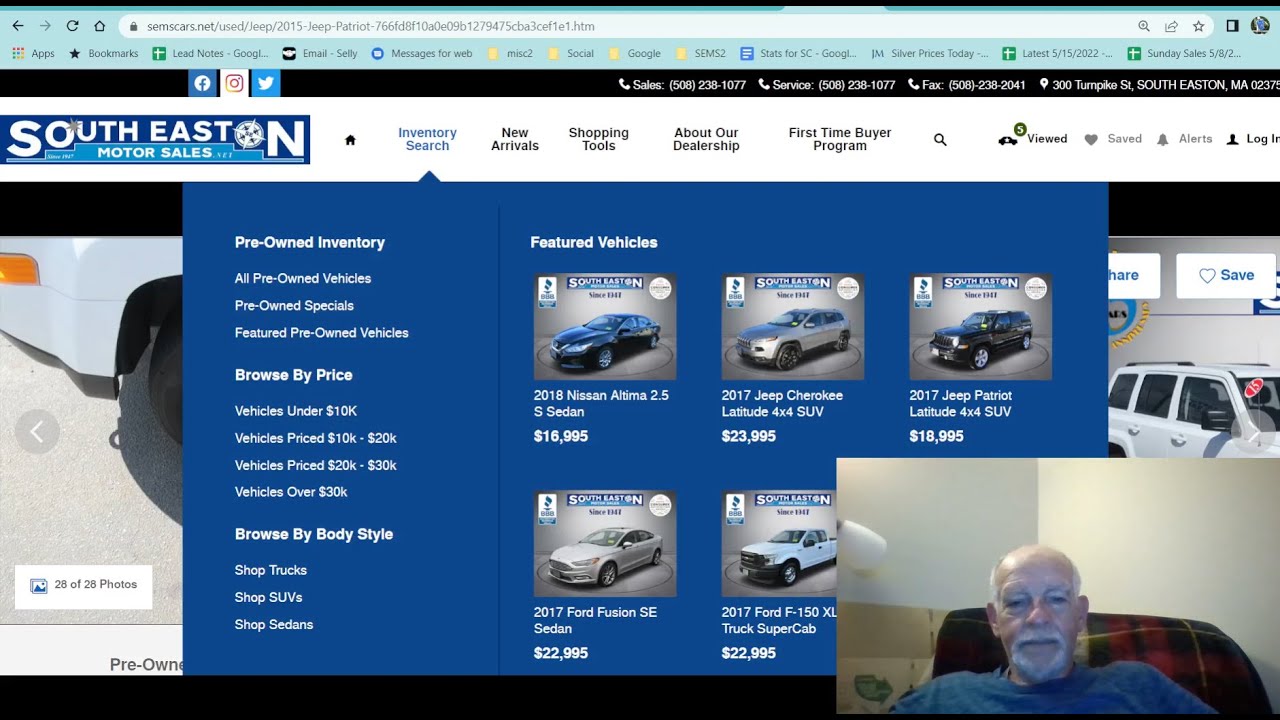Open the 2018 Nissan Altima thumbnail
This screenshot has height=720, width=1280.
[x=605, y=327]
